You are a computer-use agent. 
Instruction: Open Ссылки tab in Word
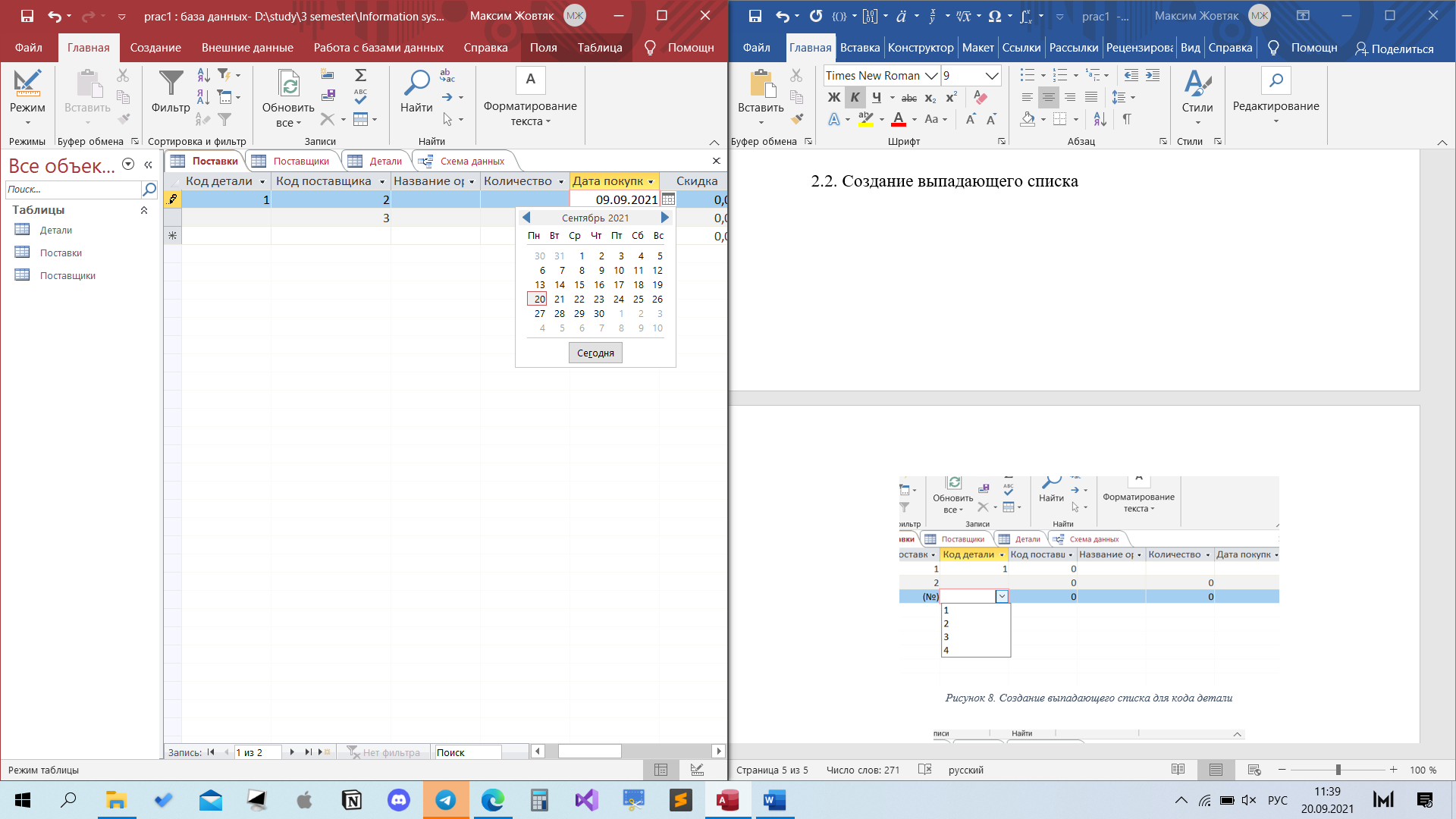(1021, 47)
